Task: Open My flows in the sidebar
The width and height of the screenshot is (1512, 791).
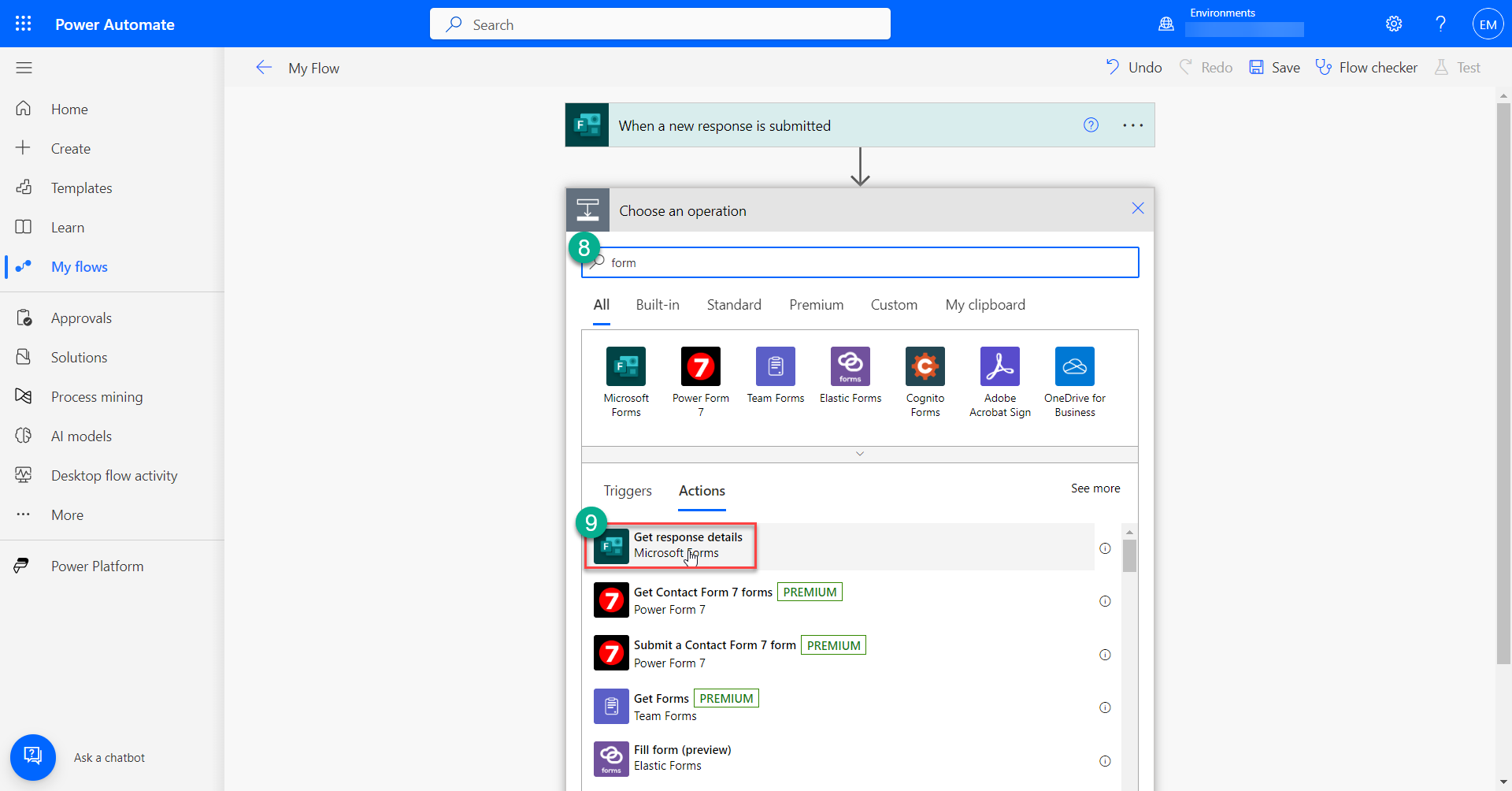Action: coord(112,266)
